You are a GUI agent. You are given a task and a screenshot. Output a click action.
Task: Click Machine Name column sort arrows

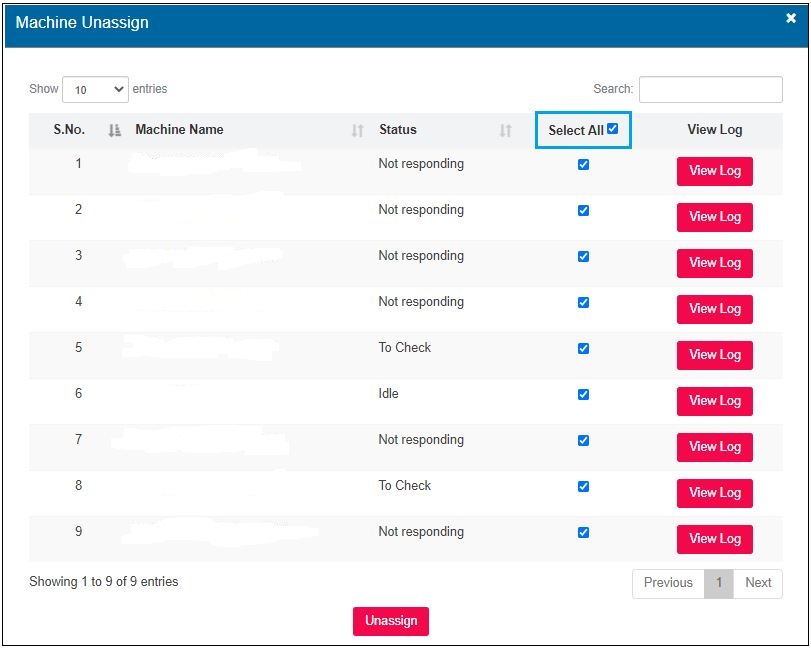tap(357, 130)
